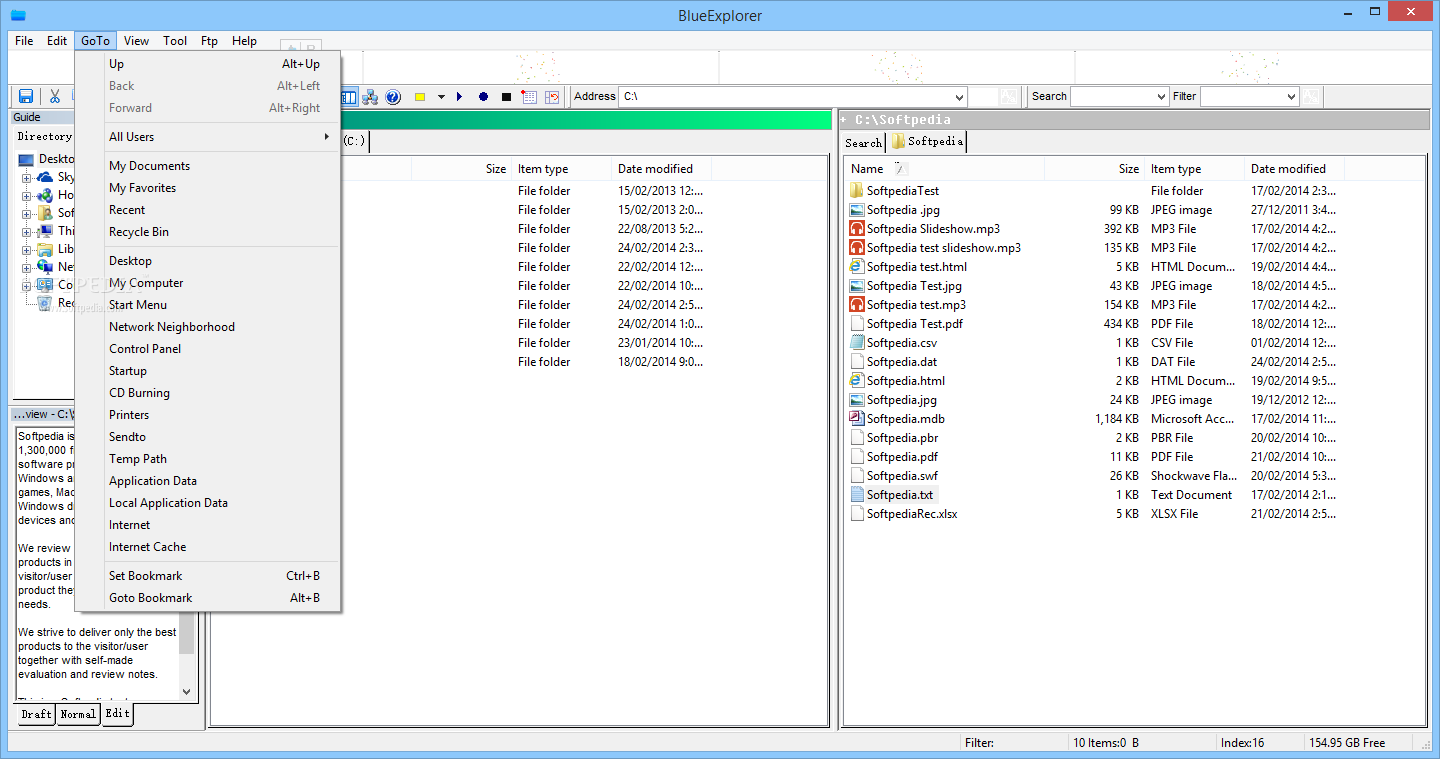Click the preview text scrollbar down arrow
This screenshot has width=1440, height=759.
click(186, 691)
